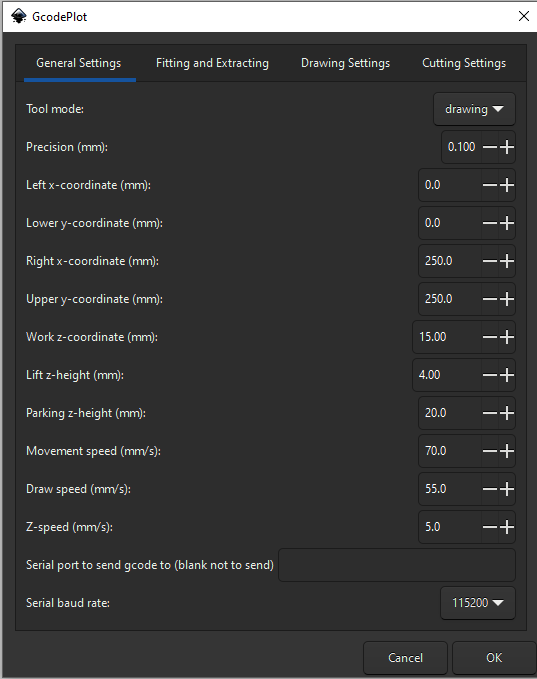Viewport: 537px width, 679px height.
Task: Increase Movement speed with plus icon
Action: click(x=507, y=451)
